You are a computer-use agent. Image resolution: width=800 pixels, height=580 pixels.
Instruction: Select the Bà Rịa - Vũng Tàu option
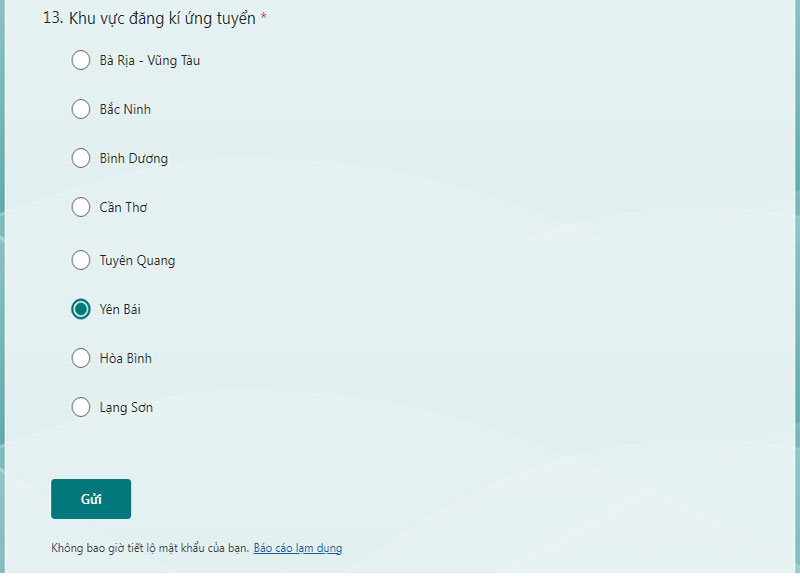tap(81, 60)
